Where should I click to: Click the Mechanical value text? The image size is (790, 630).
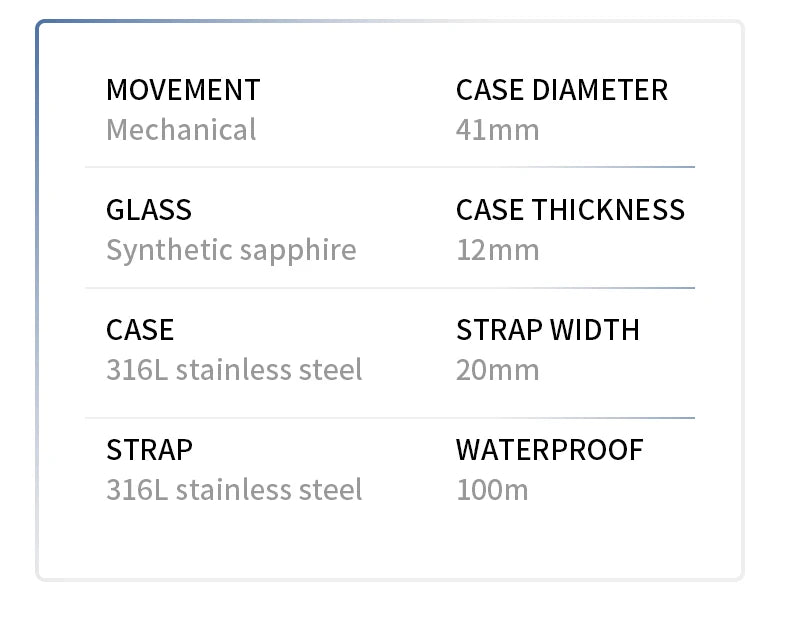tap(181, 130)
